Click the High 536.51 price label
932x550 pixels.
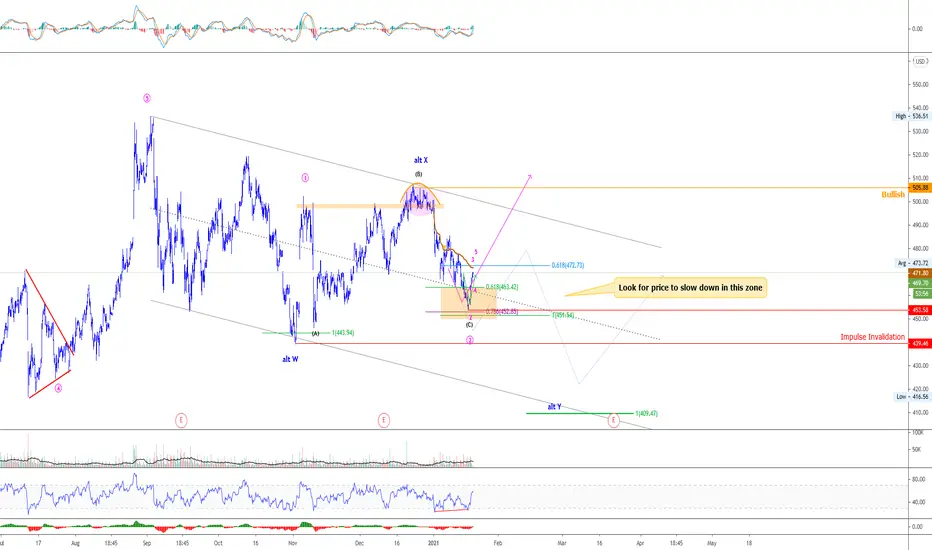(912, 116)
